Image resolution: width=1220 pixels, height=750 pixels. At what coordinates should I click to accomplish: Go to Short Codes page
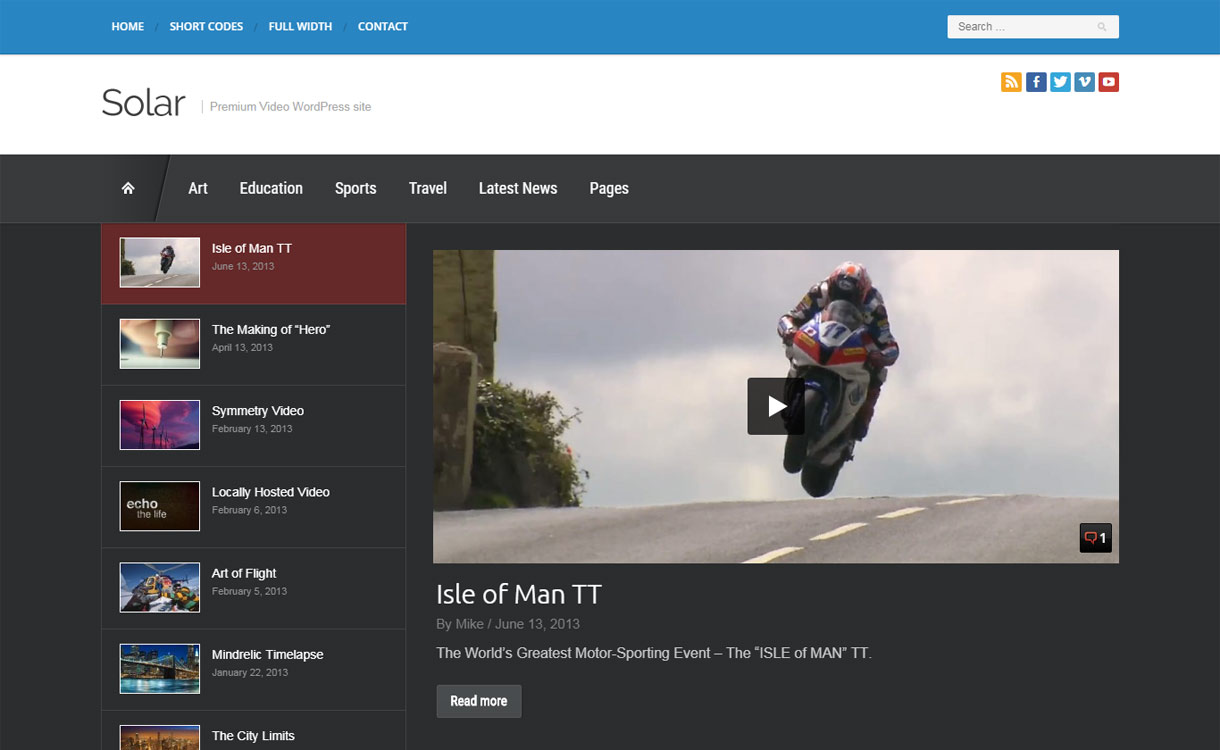point(206,26)
